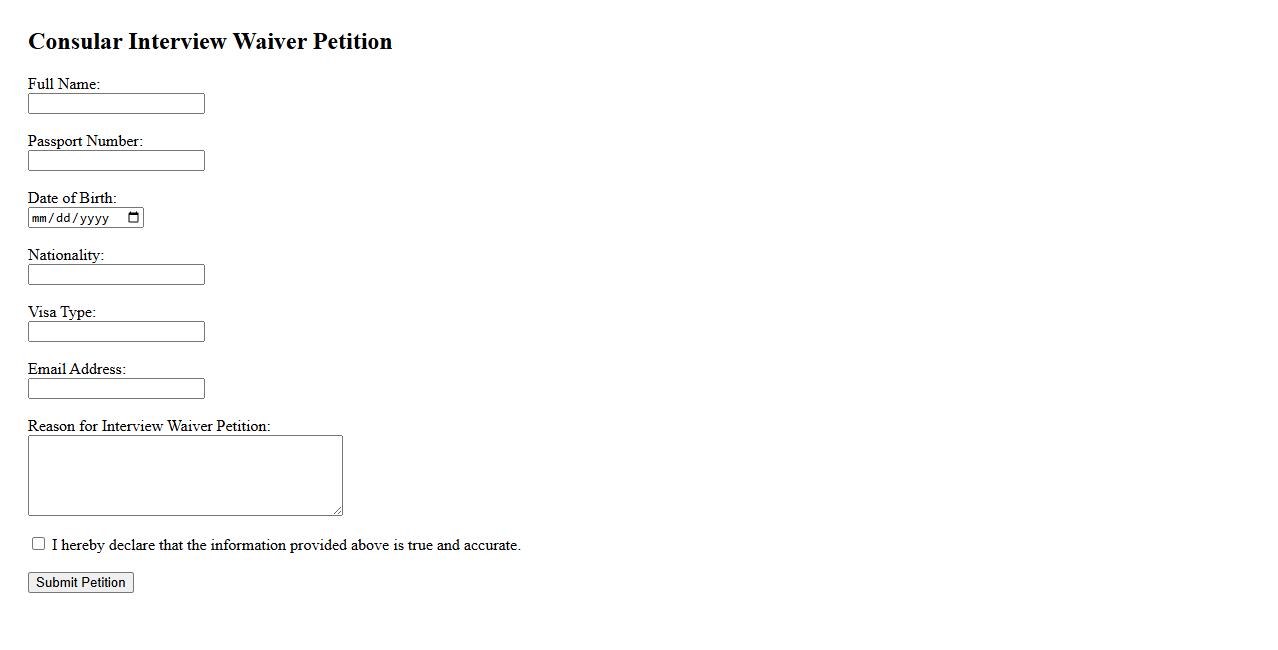Check the declaration of accuracy checkbox
Image resolution: width=1278 pixels, height=650 pixels.
coord(39,544)
